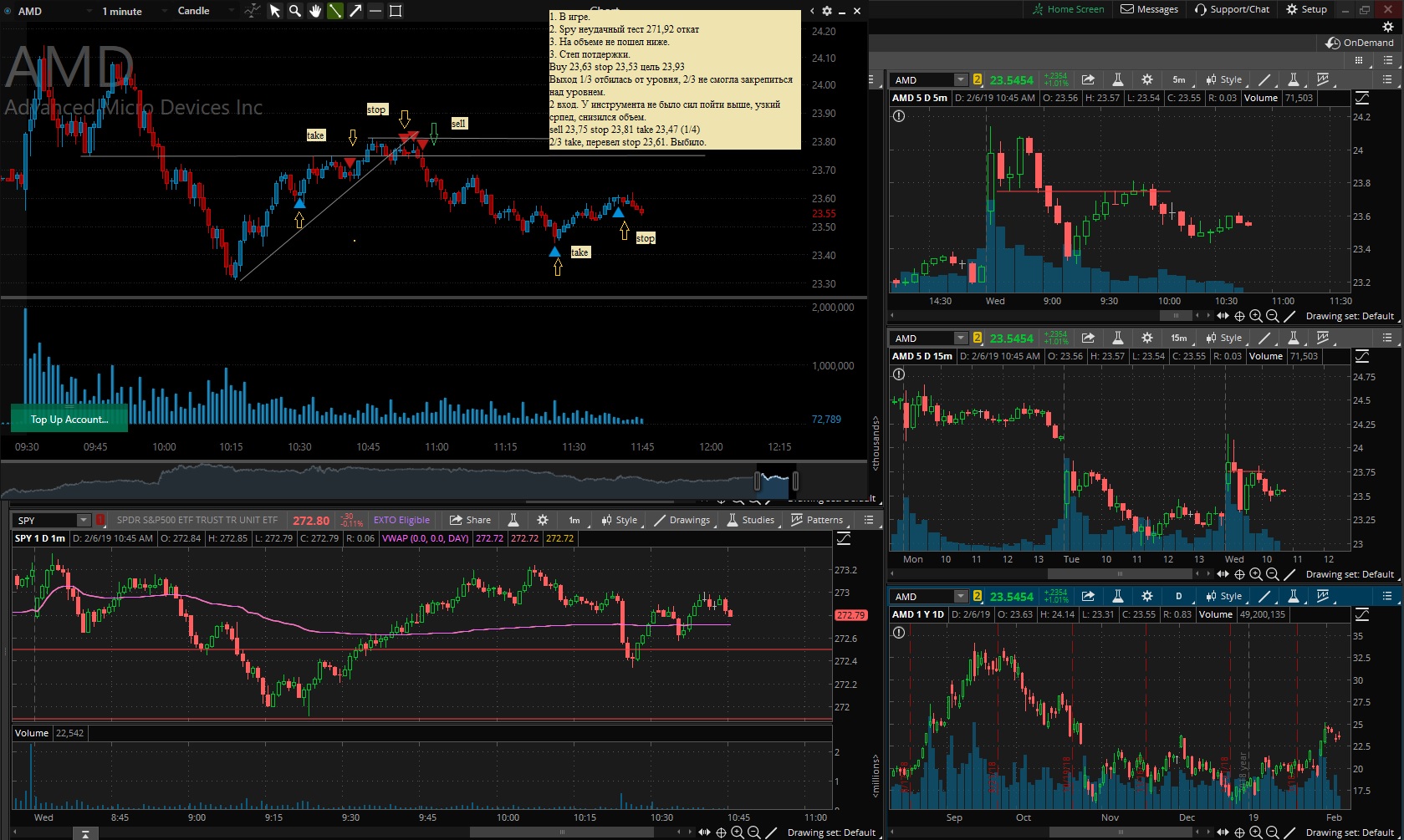Open Studies menu on SPY chart
Image resolution: width=1404 pixels, height=840 pixels.
[x=750, y=520]
